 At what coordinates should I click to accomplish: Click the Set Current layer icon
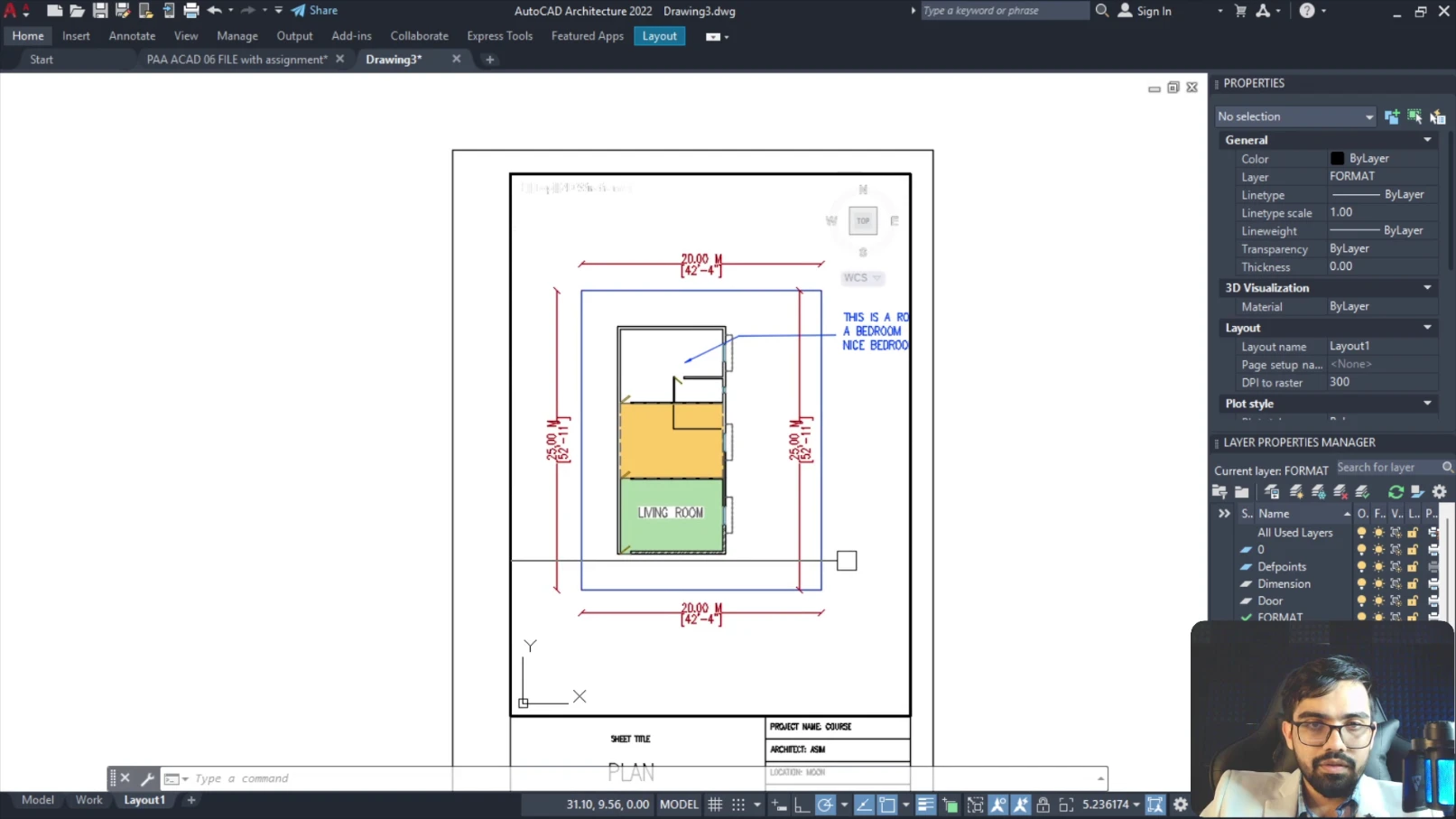[1362, 492]
